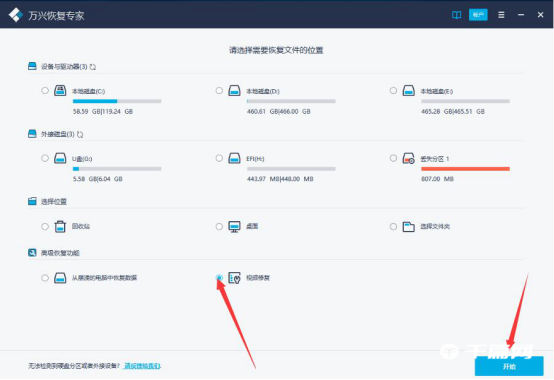Click U disk G usage bar

coord(117,169)
